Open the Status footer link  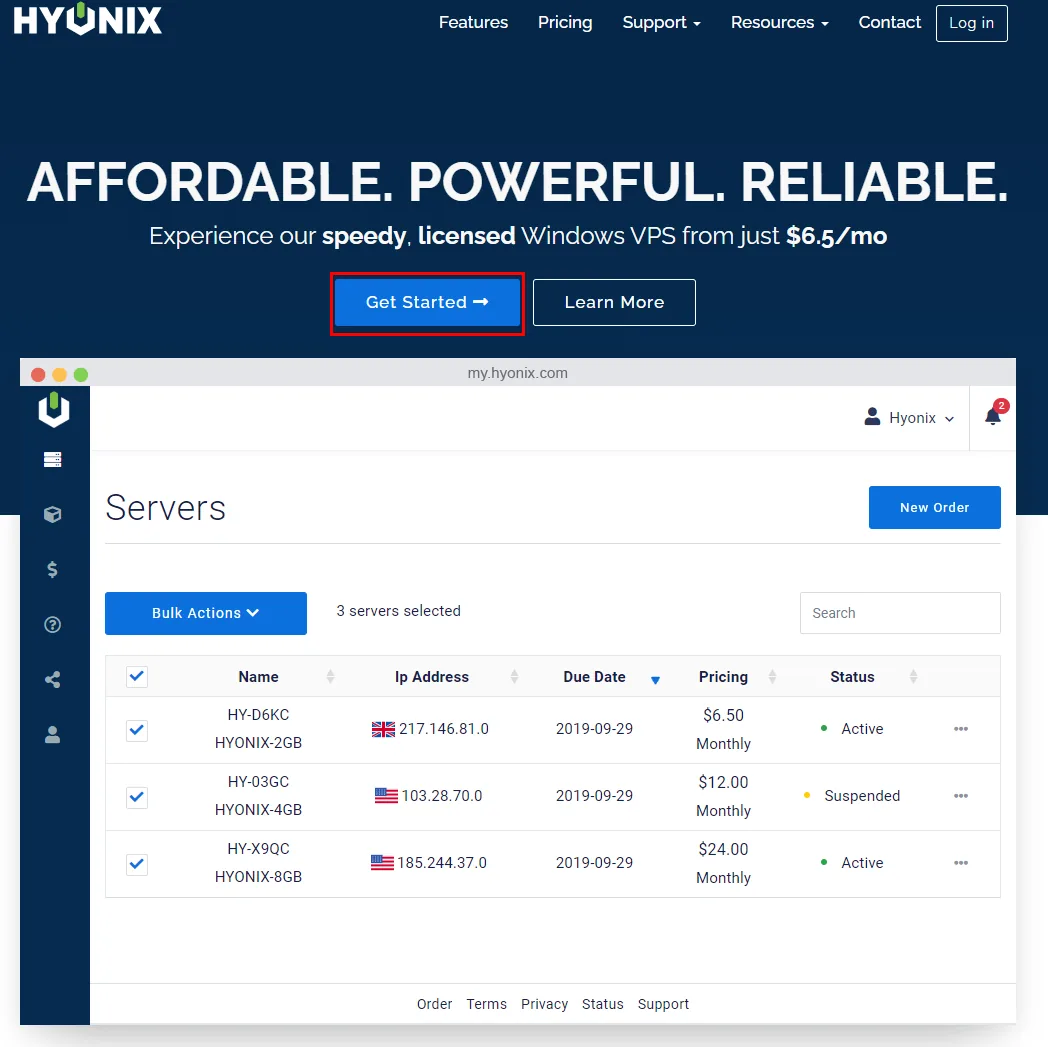[602, 1004]
